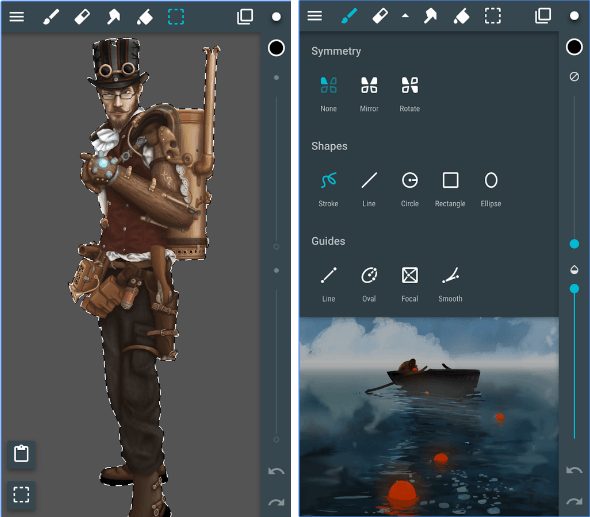Select the fill bucket tool in left toolbar

coord(144,17)
